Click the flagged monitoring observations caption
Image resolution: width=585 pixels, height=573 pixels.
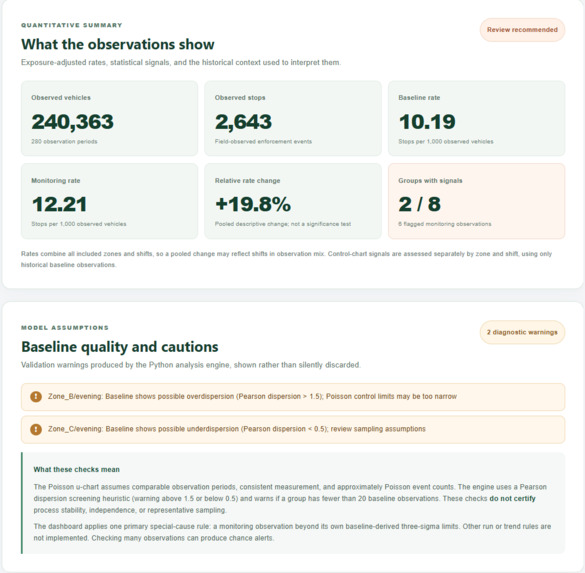coord(444,224)
